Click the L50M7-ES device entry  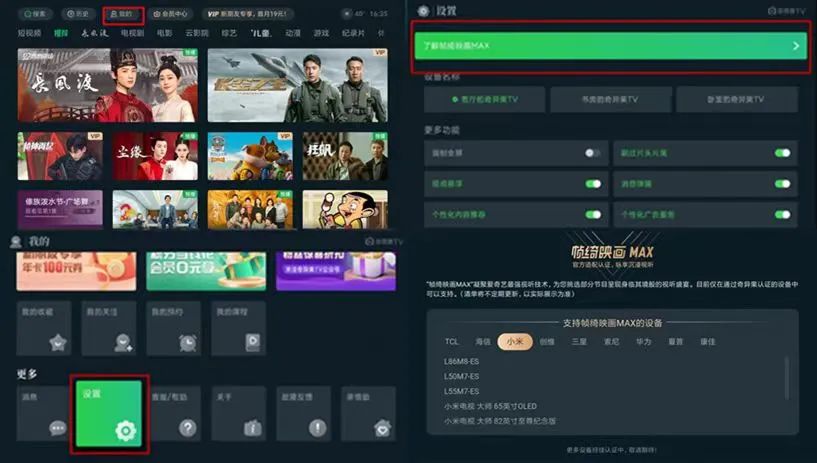tap(461, 376)
